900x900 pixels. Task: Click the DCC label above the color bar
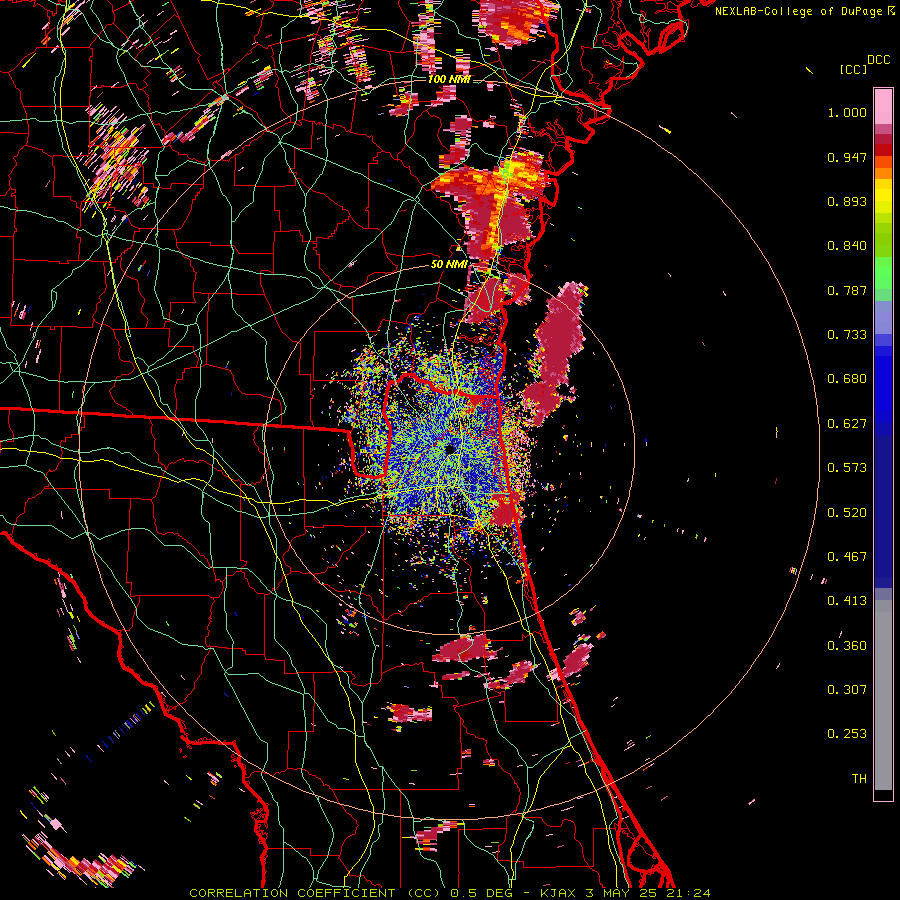[x=878, y=60]
